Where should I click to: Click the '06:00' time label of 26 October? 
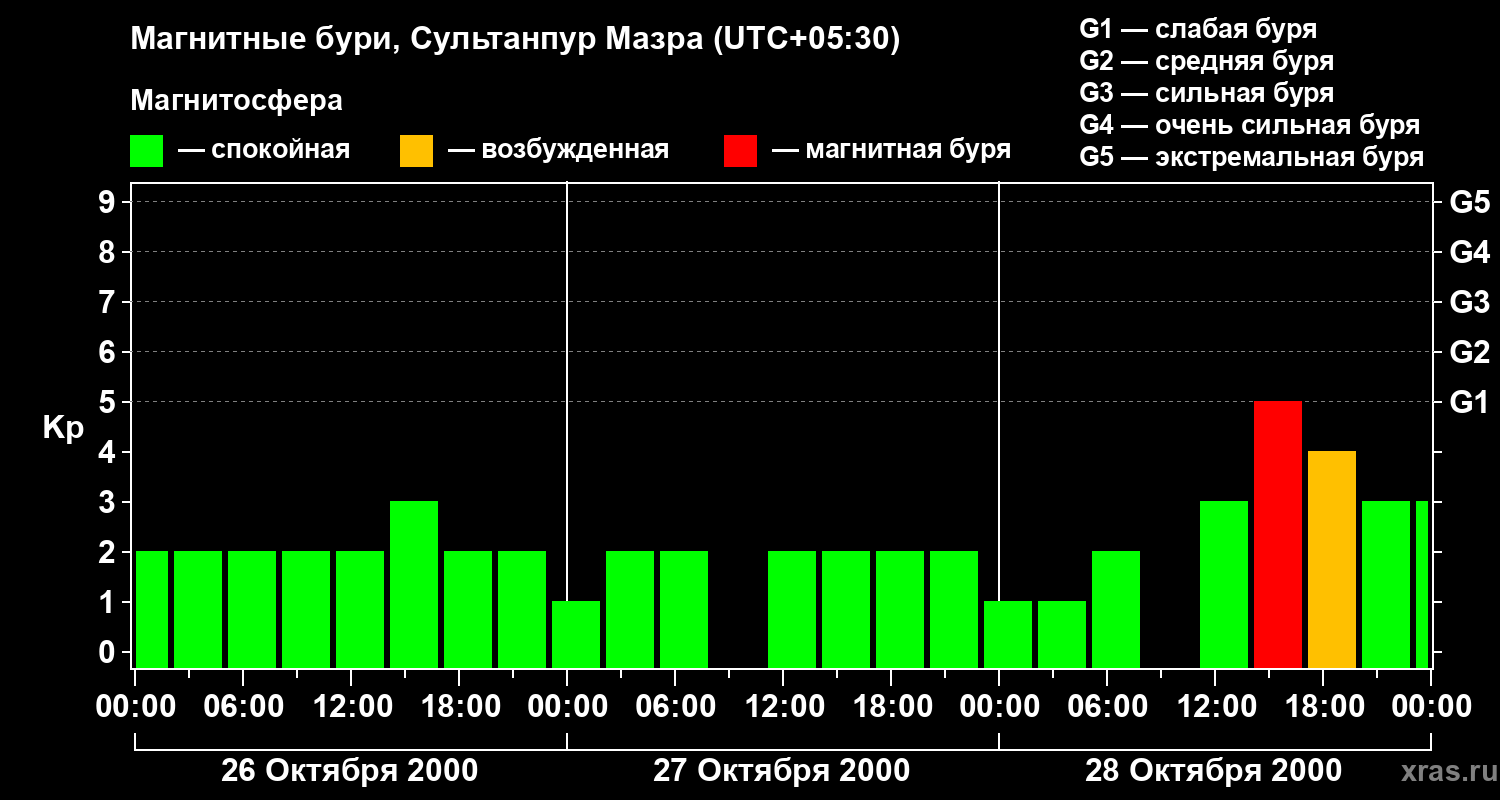coord(243,707)
